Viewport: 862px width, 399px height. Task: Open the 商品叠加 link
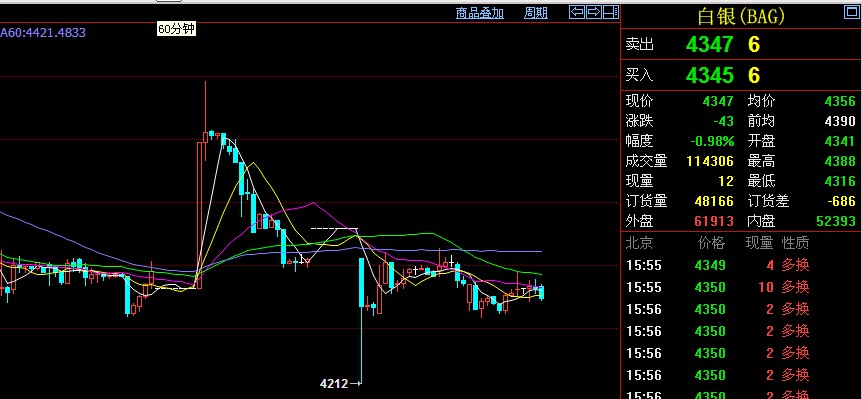pos(479,13)
